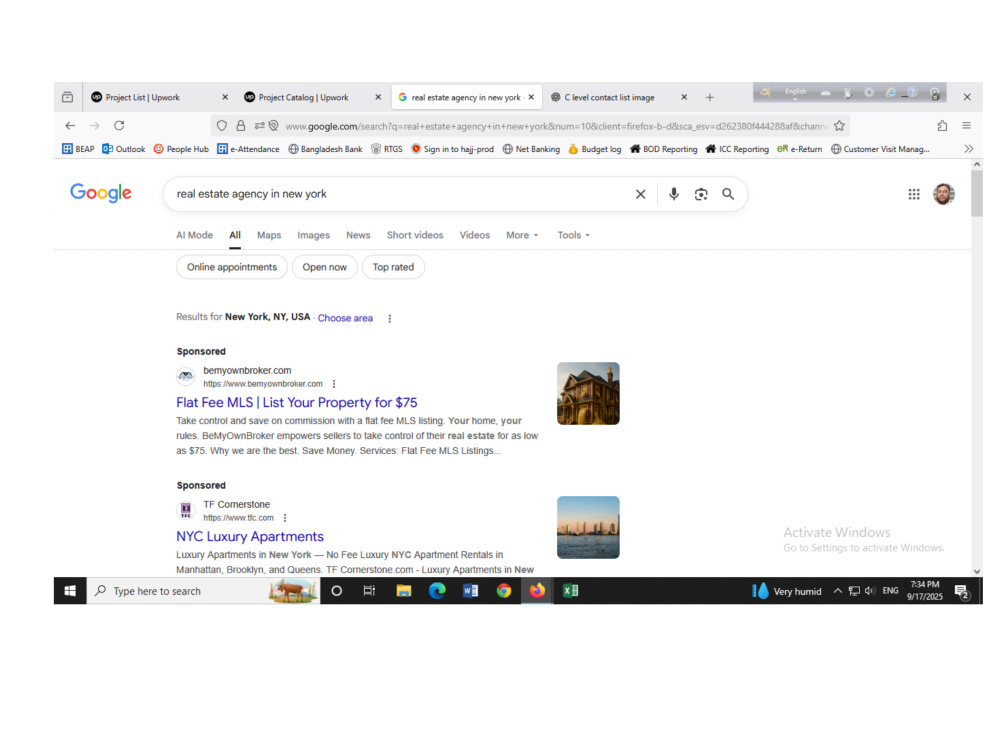Go back to the previous page

70,126
